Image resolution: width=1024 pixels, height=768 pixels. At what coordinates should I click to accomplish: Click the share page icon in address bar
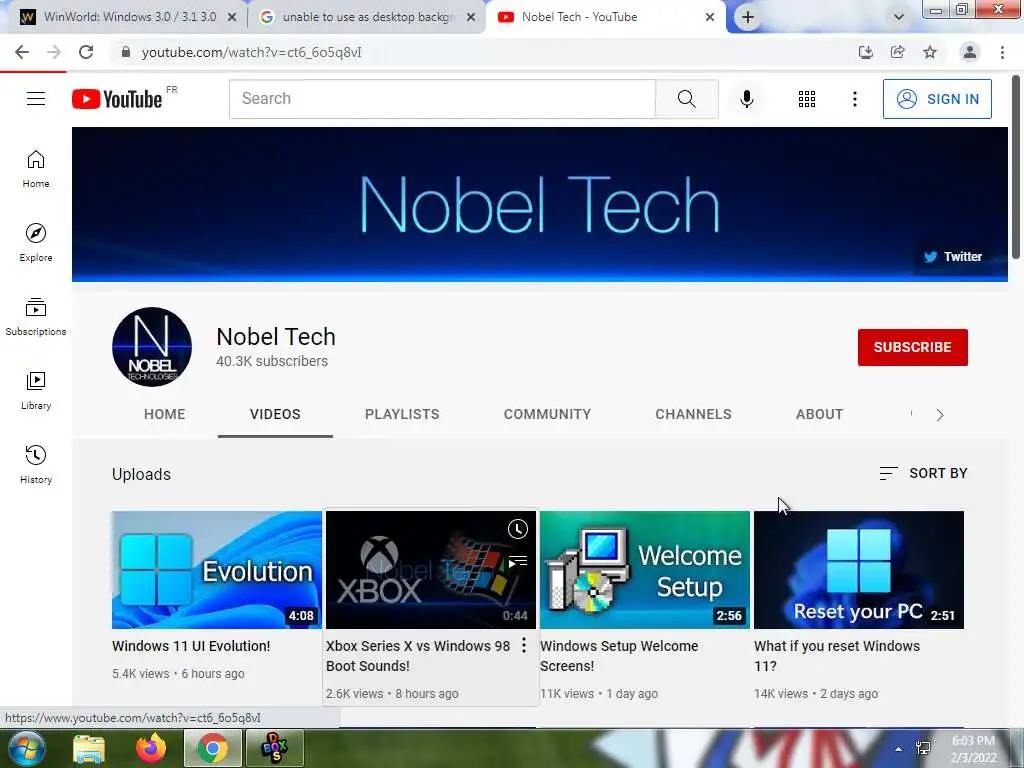[x=898, y=52]
